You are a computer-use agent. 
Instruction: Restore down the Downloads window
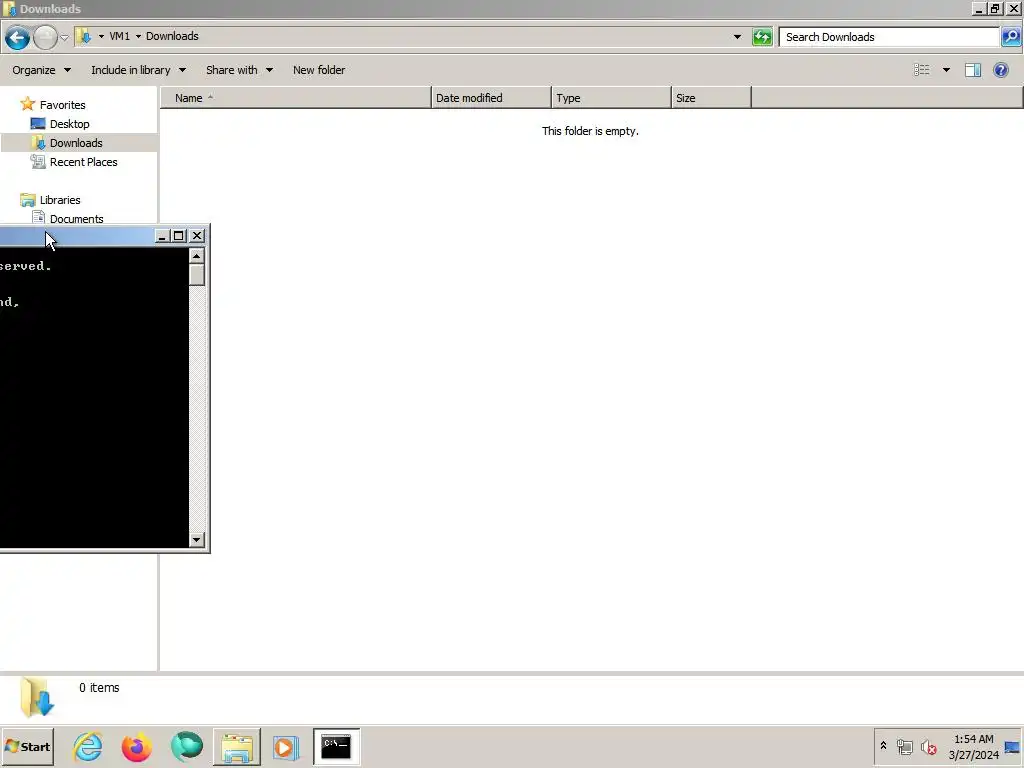point(995,8)
